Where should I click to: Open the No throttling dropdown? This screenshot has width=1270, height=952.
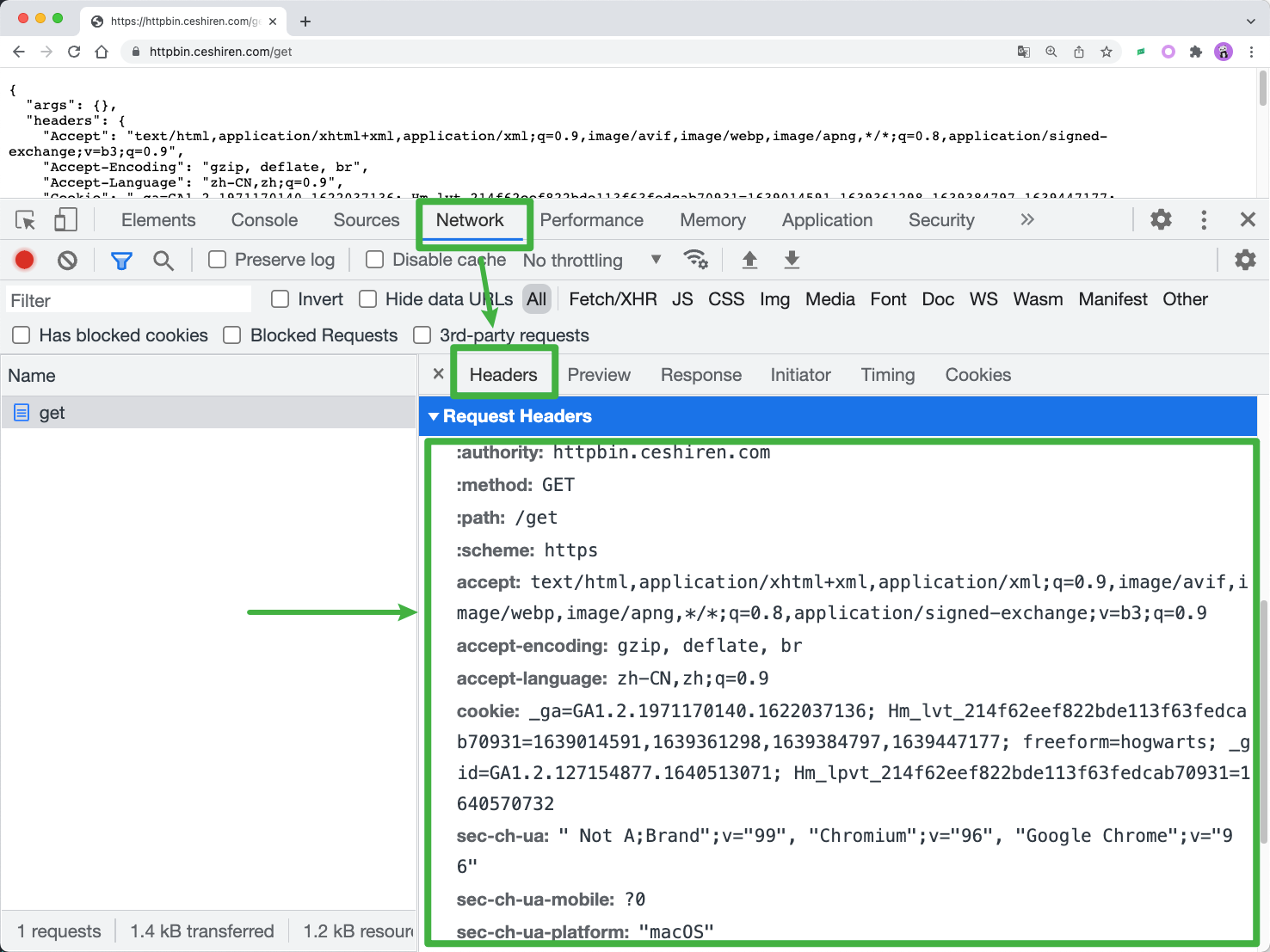pos(592,260)
